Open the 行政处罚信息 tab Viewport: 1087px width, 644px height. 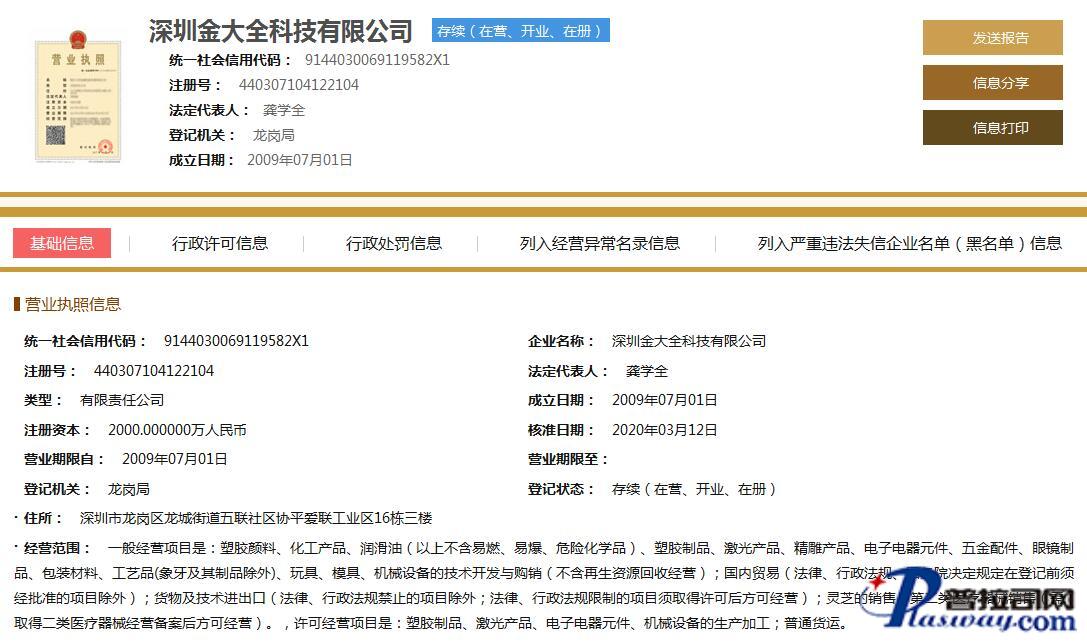[394, 243]
